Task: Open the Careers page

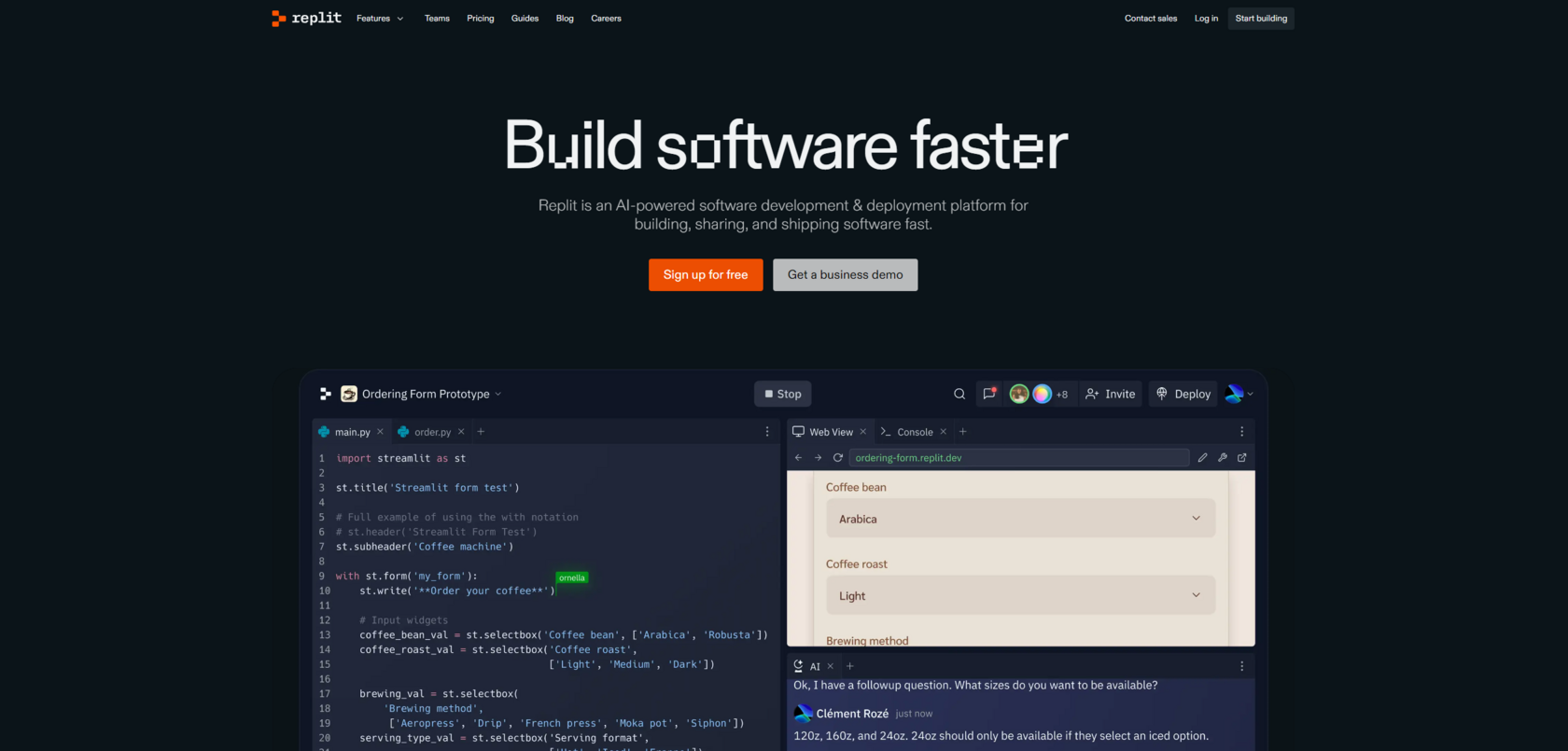Action: pyautogui.click(x=606, y=19)
